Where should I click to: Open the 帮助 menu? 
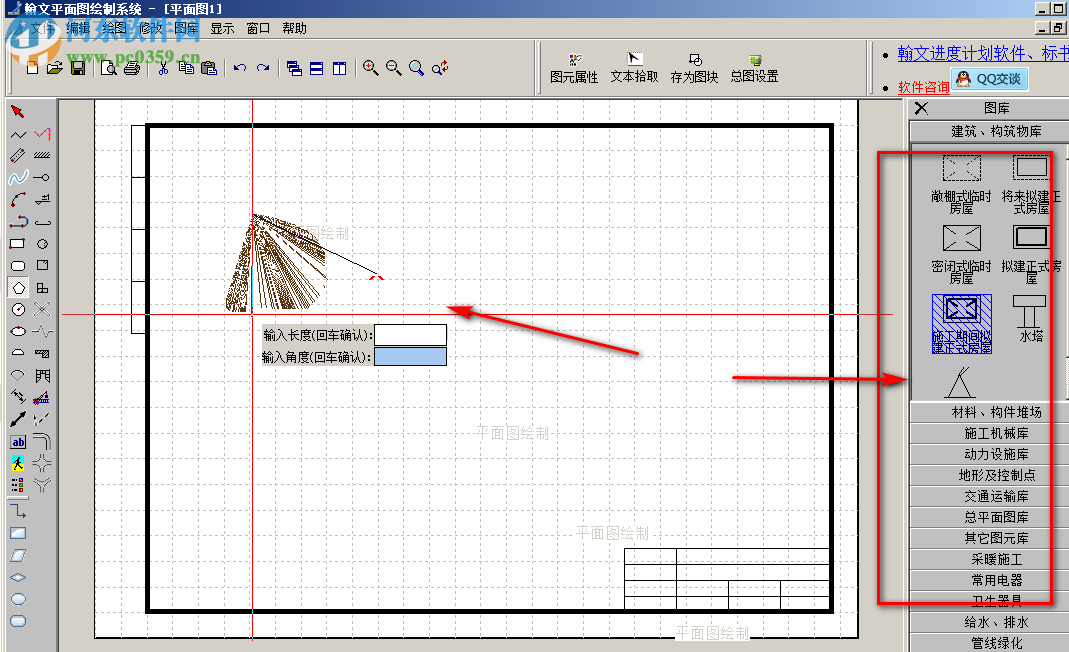point(295,28)
